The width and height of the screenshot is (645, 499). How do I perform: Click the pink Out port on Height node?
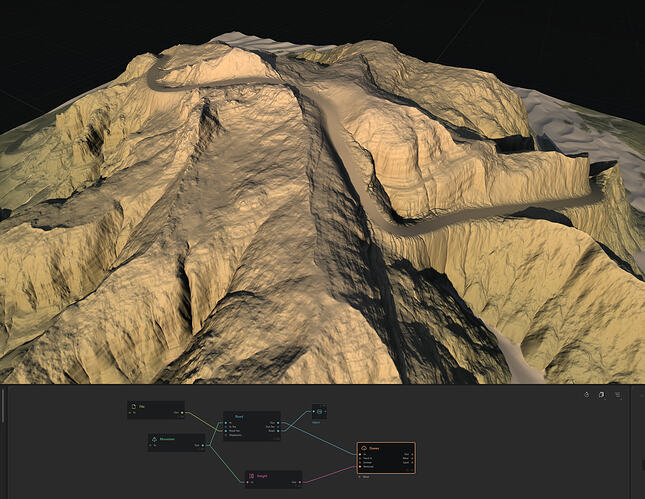[300, 482]
